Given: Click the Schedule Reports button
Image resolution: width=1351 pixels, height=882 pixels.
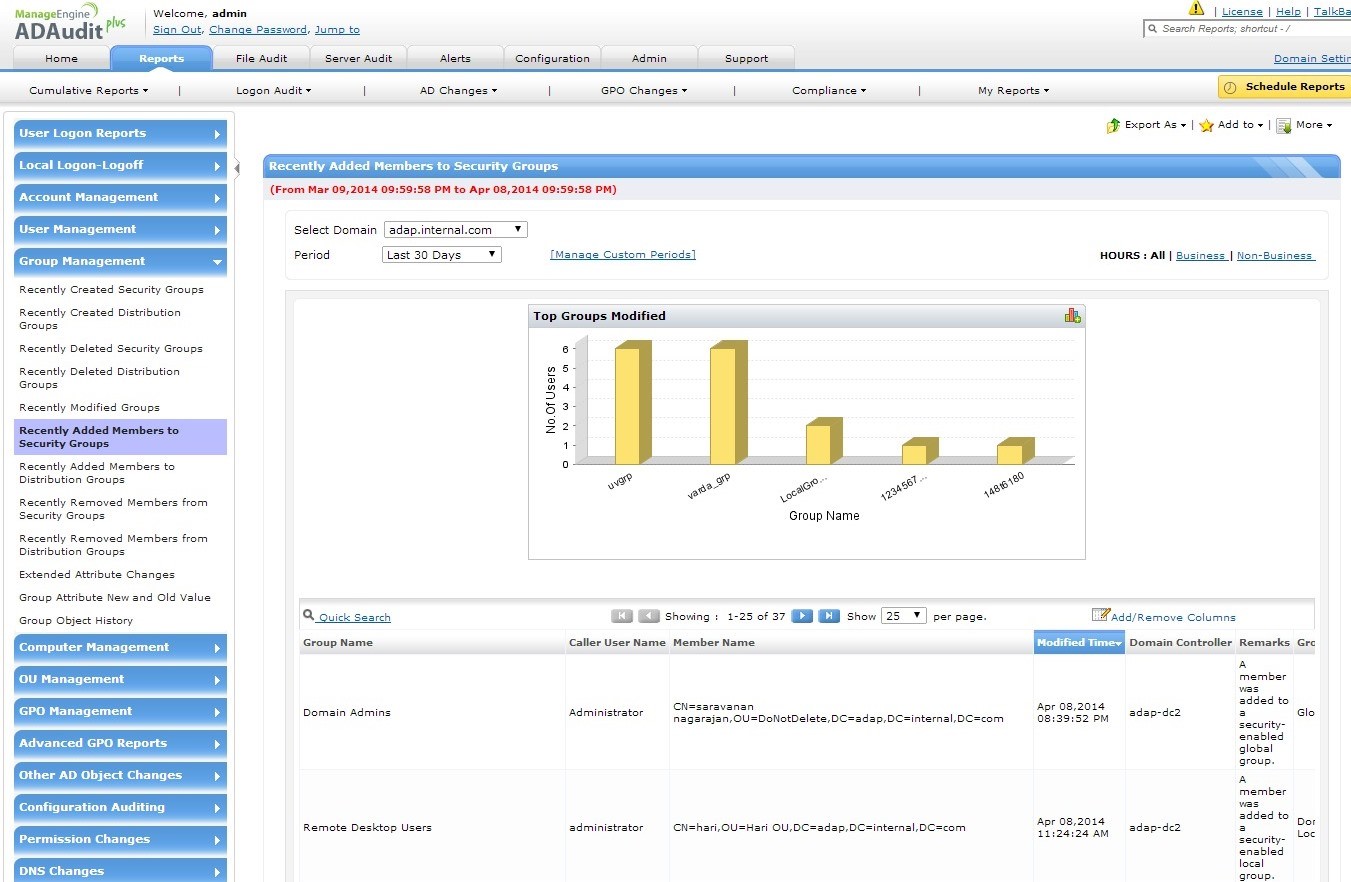Looking at the screenshot, I should [1285, 87].
